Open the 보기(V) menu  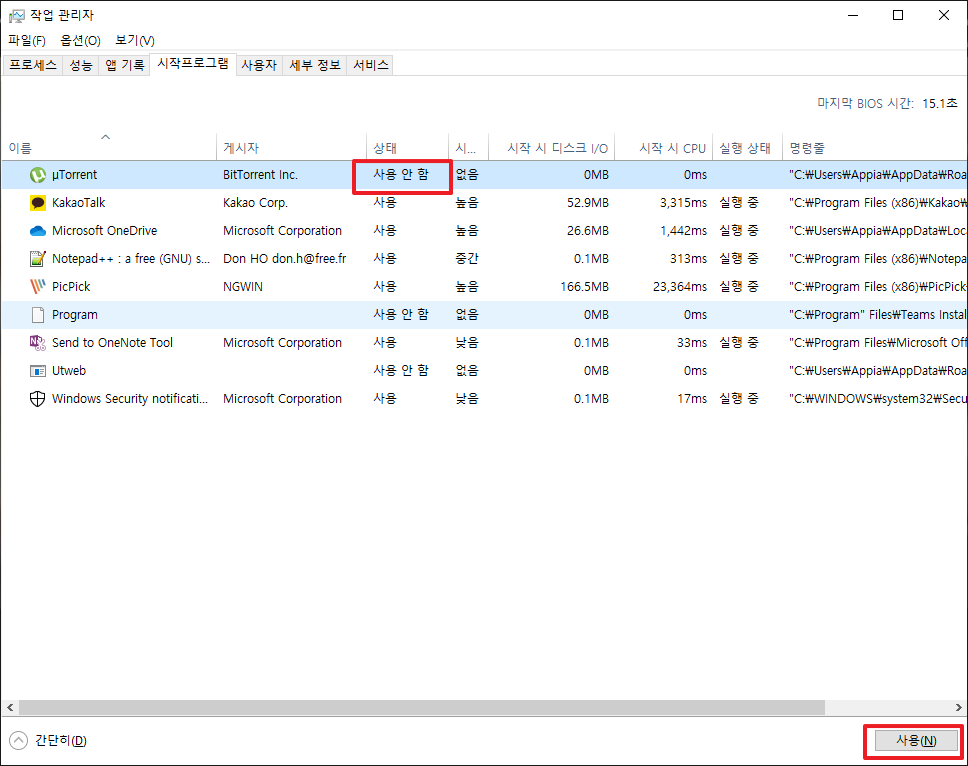tap(135, 40)
